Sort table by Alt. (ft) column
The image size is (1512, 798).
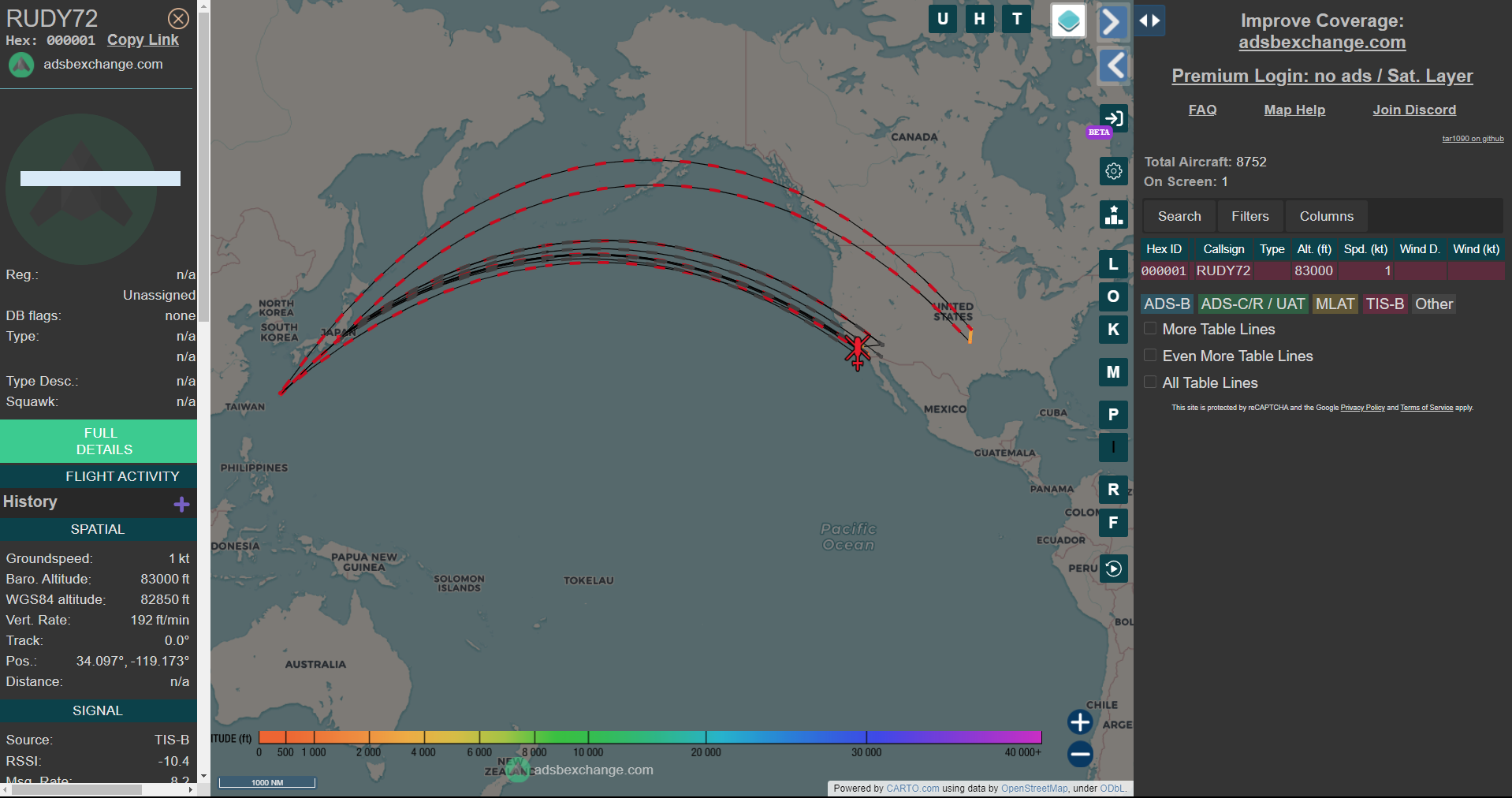[x=1314, y=249]
